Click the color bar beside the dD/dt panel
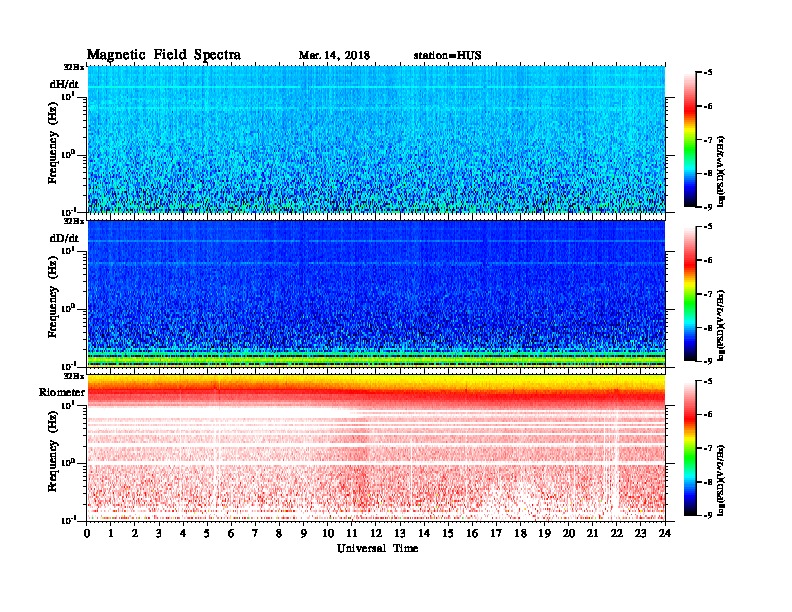This screenshot has width=792, height=612. pos(690,293)
